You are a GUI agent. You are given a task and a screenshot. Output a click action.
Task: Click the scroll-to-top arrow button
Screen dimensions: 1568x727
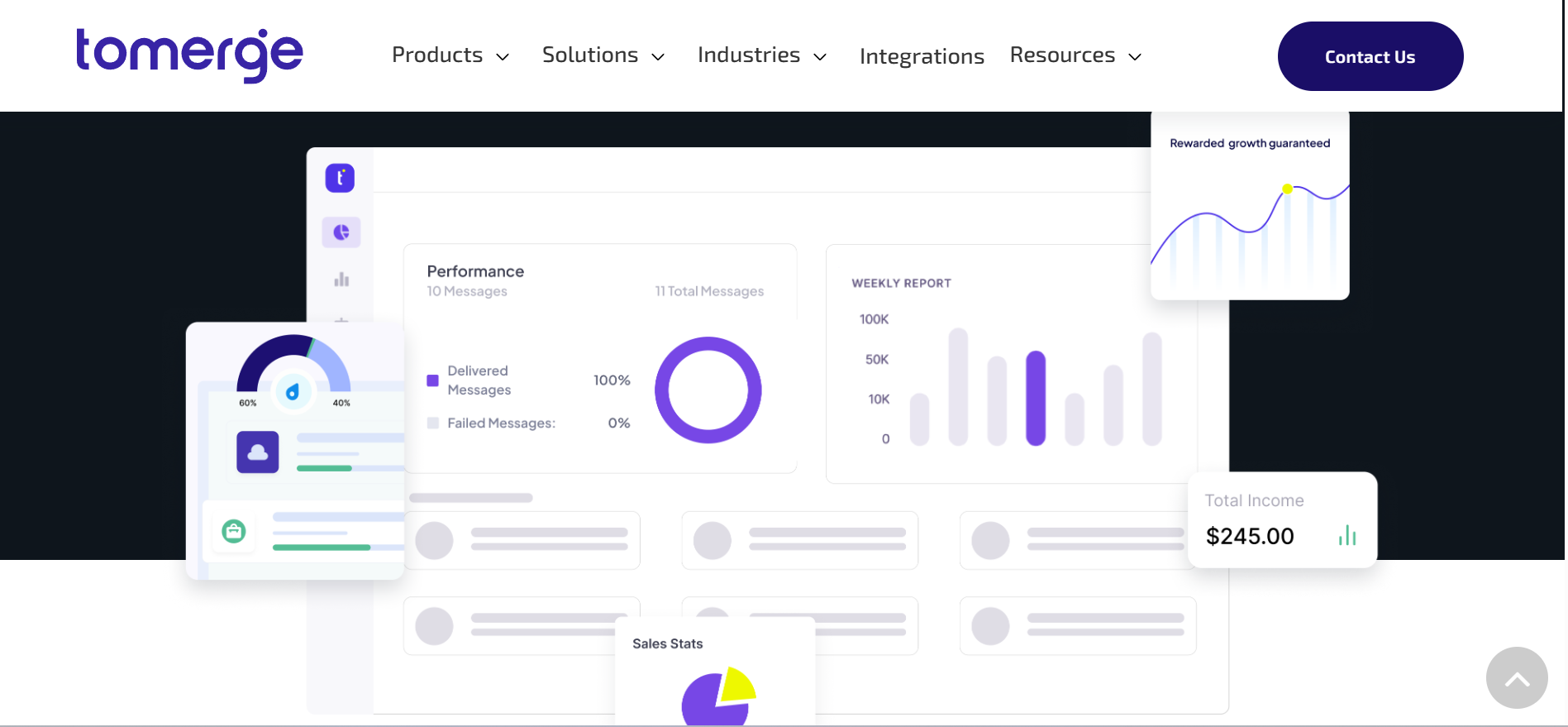1517,678
